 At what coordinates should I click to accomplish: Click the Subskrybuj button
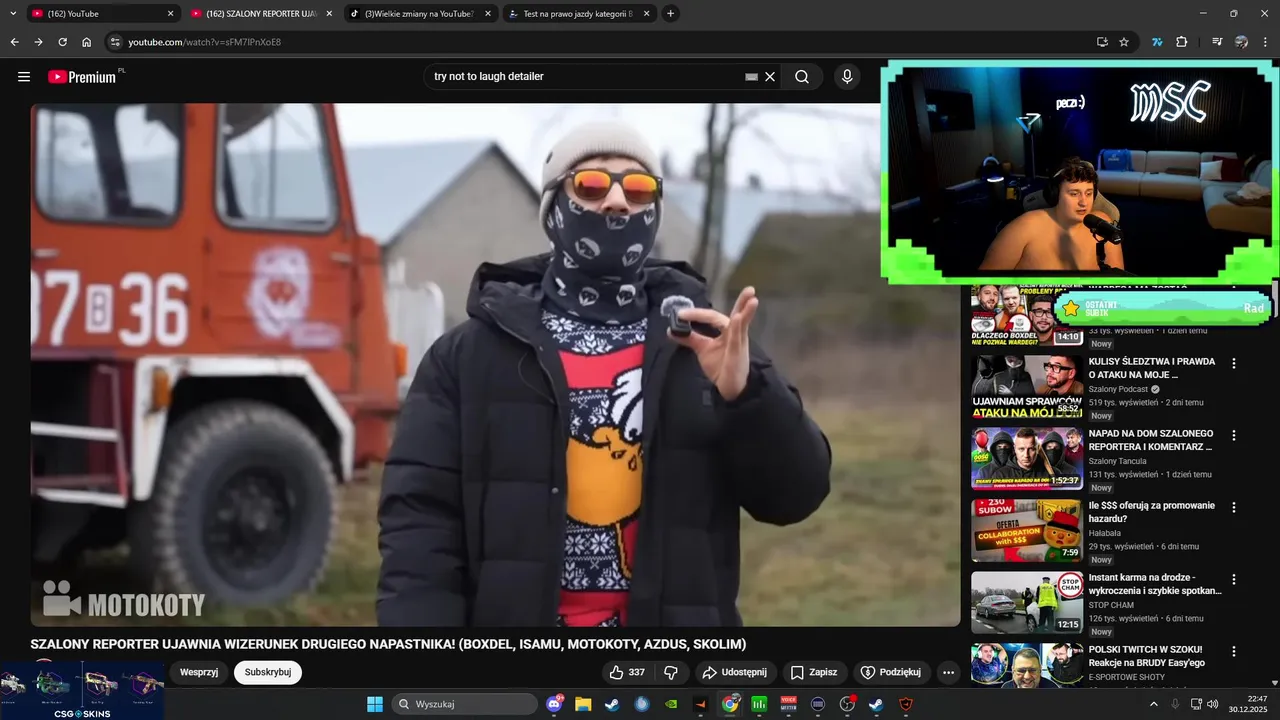click(x=268, y=672)
